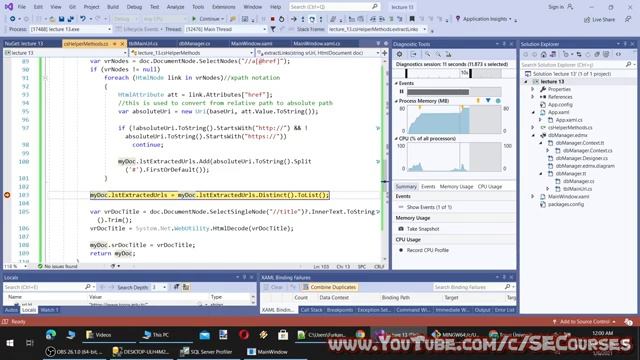This screenshot has width=640, height=360.
Task: Open Microsoft Edge from taskbar
Action: (x=51, y=335)
